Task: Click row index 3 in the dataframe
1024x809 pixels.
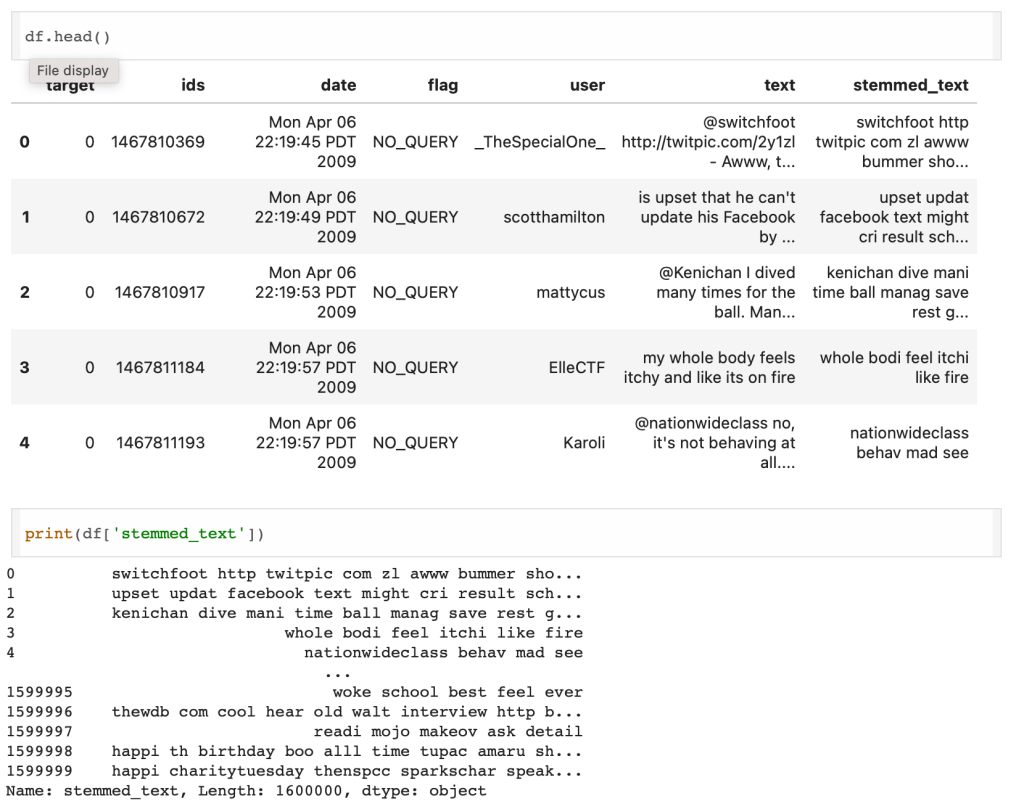Action: pos(24,367)
